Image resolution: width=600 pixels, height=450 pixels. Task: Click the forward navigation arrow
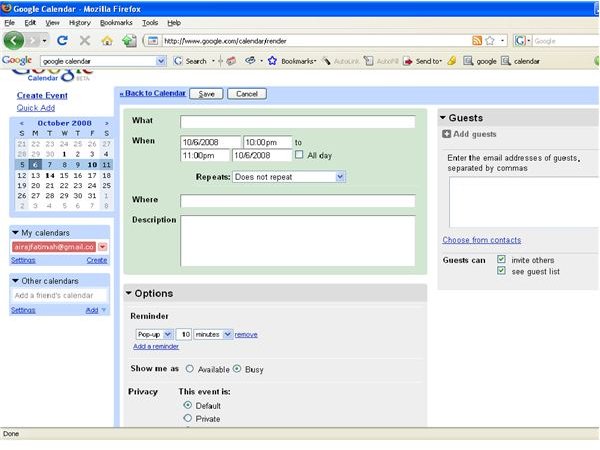34,41
